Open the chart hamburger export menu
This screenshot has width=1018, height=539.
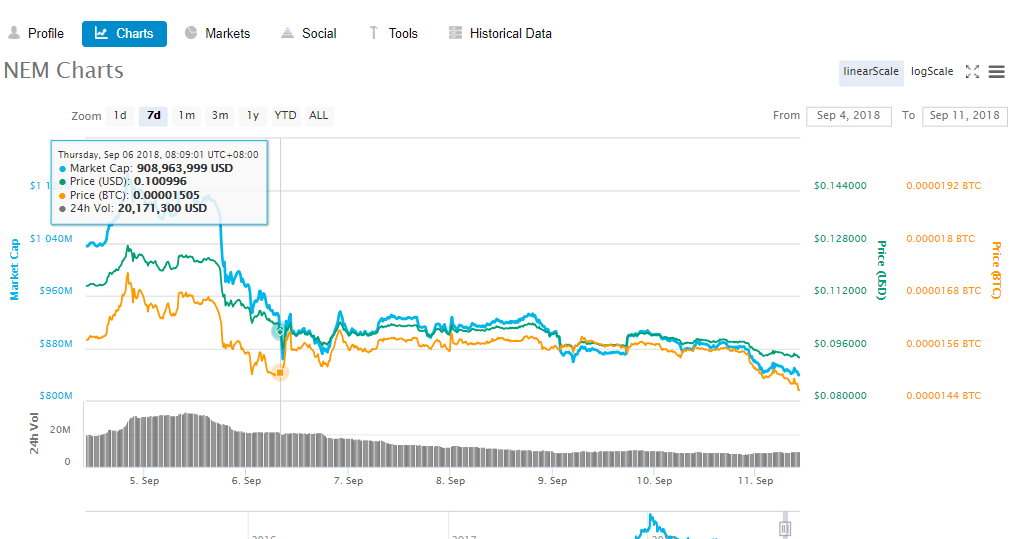tap(997, 71)
